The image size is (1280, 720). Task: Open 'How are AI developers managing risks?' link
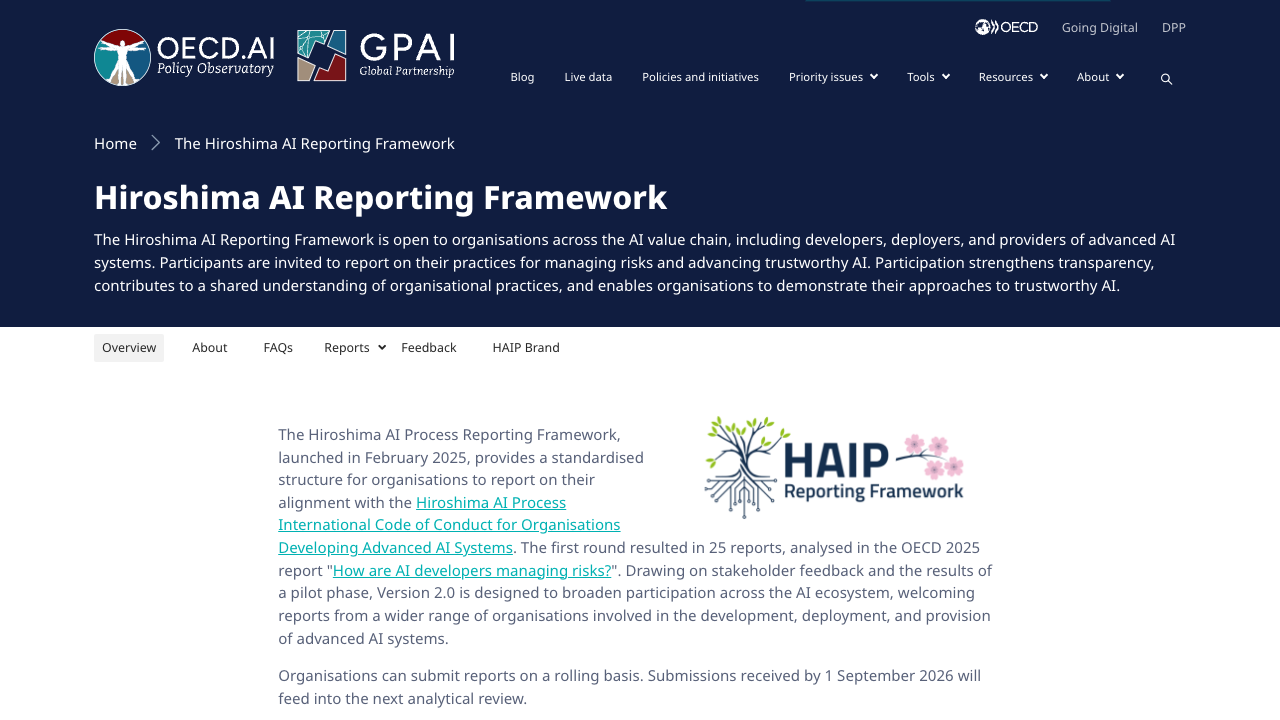click(472, 570)
